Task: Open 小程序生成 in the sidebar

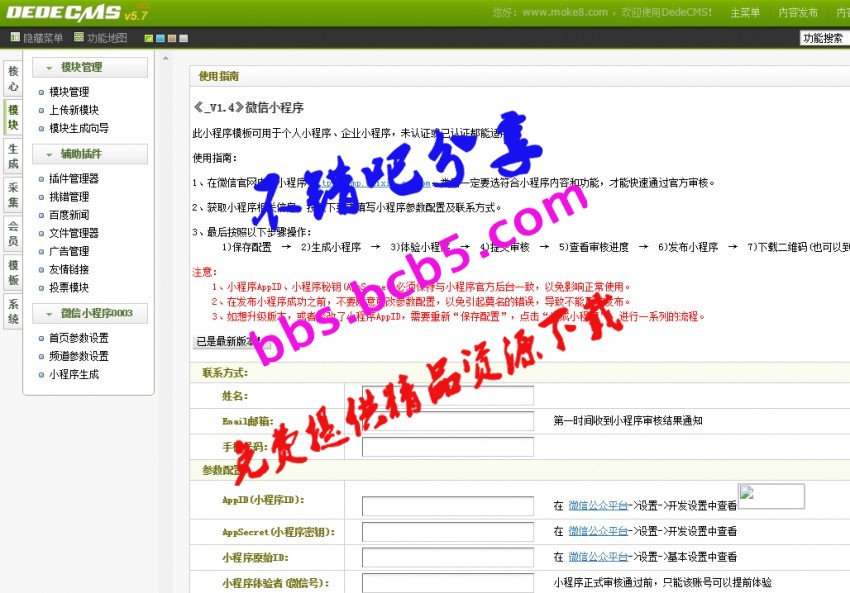Action: tap(74, 374)
